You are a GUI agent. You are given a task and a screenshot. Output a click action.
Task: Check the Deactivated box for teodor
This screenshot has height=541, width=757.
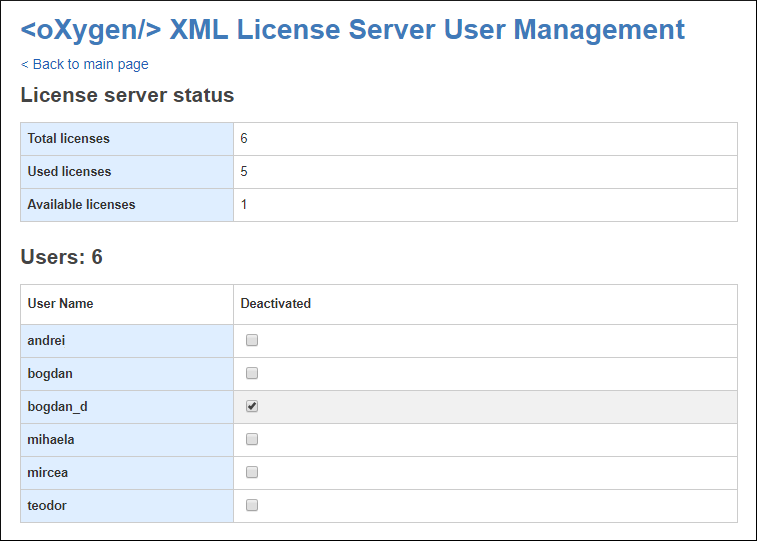[252, 505]
